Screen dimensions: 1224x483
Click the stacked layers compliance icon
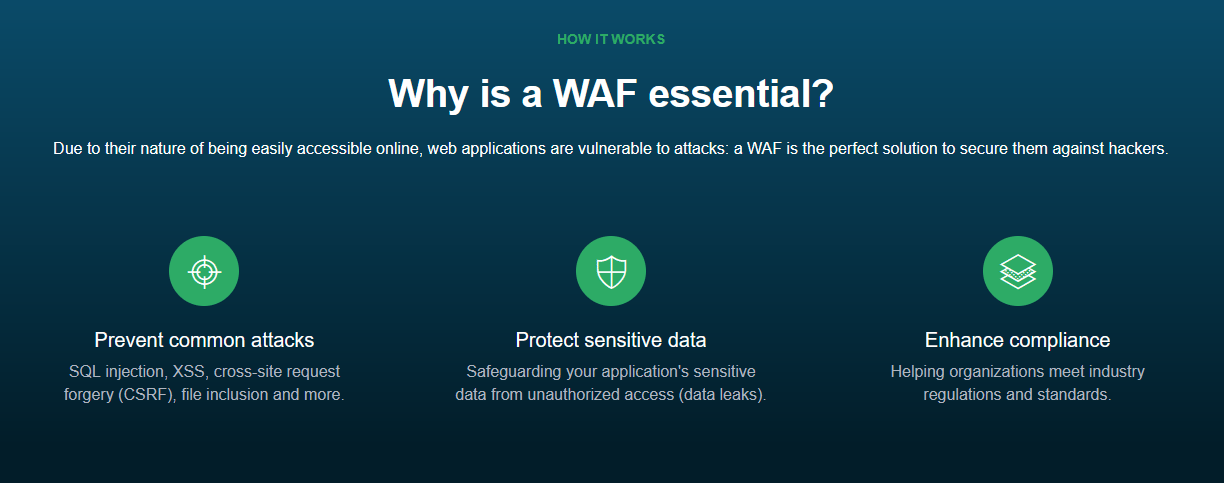tap(1018, 271)
